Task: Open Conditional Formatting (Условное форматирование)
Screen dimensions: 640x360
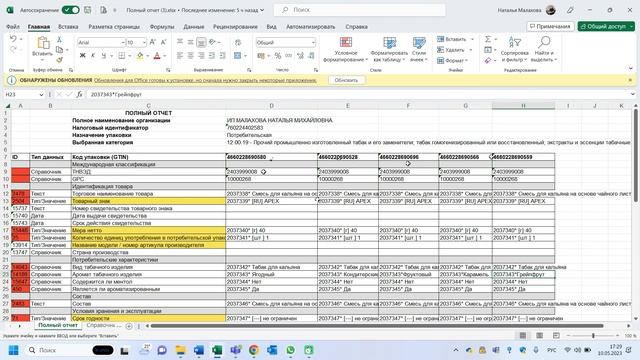Action: [346, 49]
